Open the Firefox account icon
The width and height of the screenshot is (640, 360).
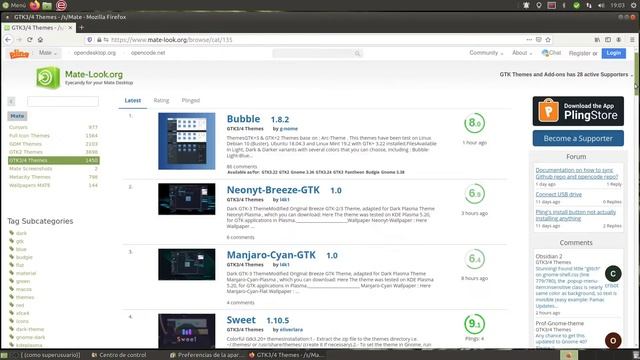click(619, 40)
